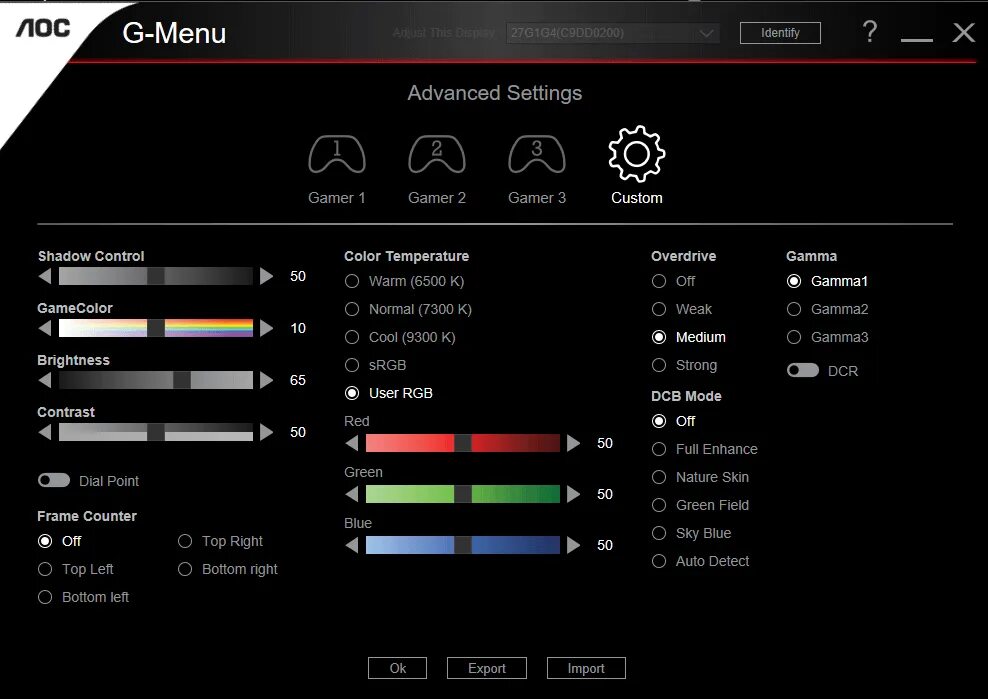The height and width of the screenshot is (699, 988).
Task: Decrease Green value with left arrow
Action: (x=352, y=494)
